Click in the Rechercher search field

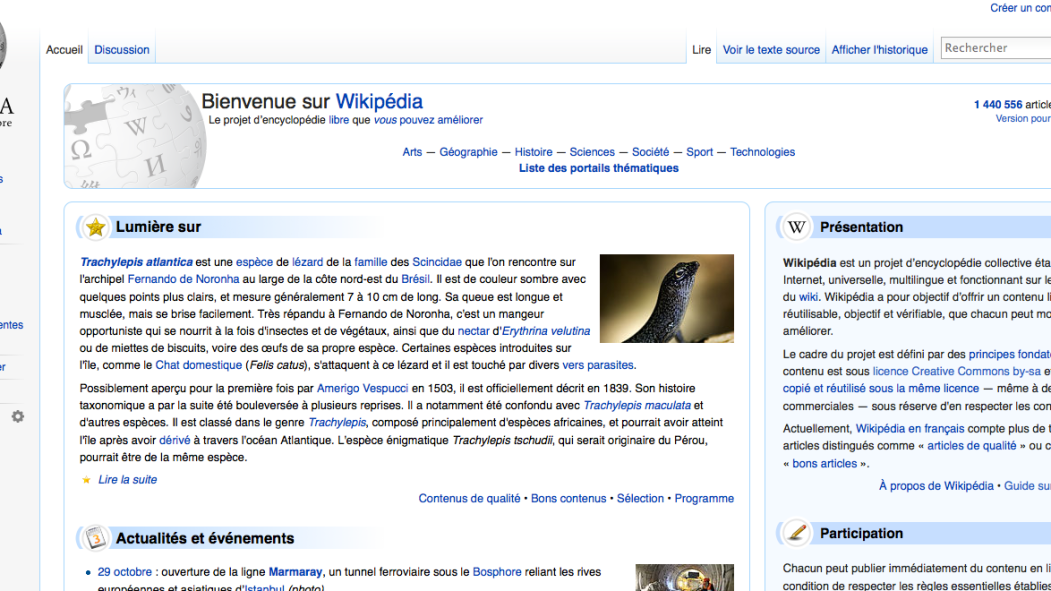[x=994, y=48]
